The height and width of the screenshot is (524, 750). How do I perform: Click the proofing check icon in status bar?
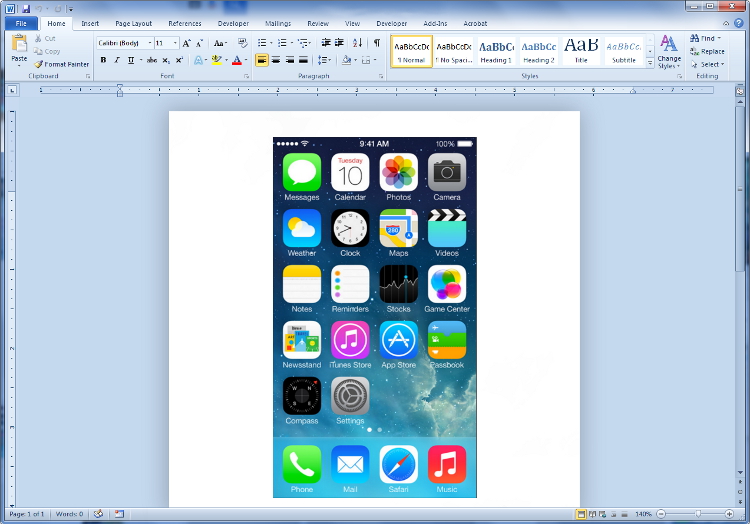pos(98,514)
